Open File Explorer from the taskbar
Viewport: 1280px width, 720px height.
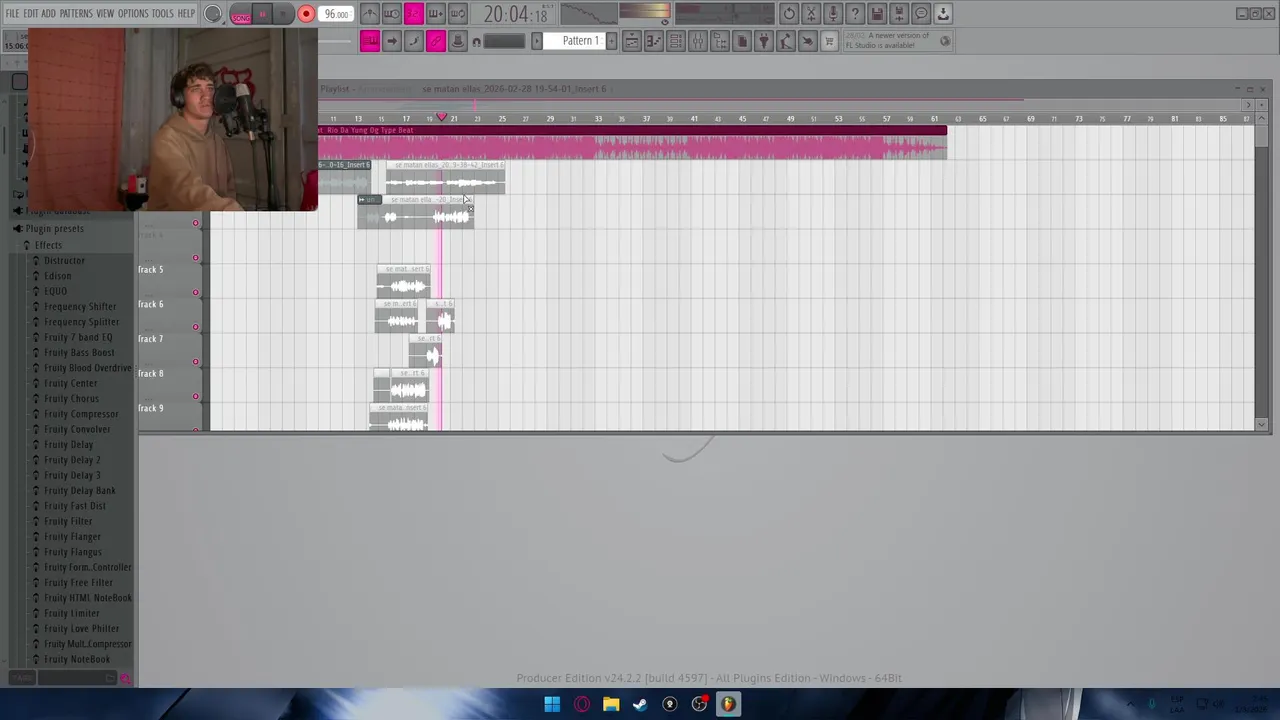pyautogui.click(x=611, y=704)
